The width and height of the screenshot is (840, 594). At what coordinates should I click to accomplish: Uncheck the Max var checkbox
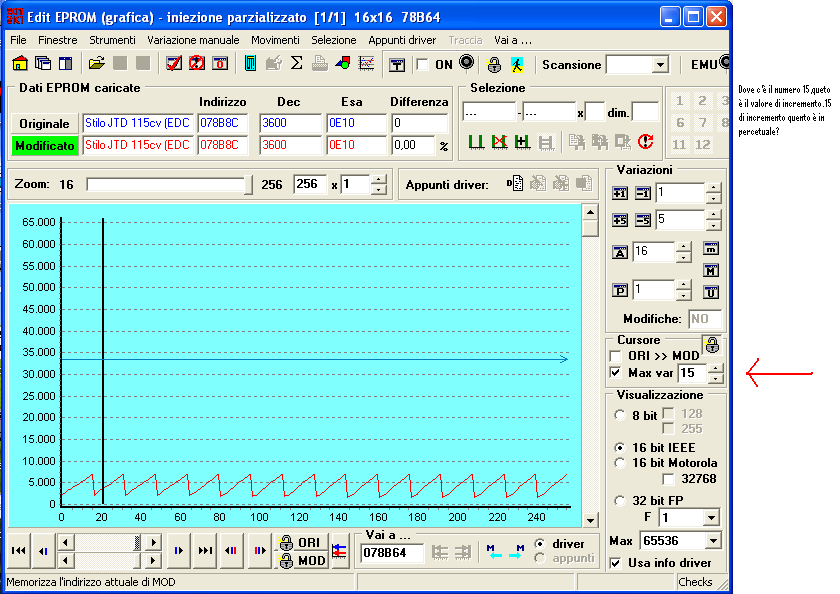[x=616, y=373]
